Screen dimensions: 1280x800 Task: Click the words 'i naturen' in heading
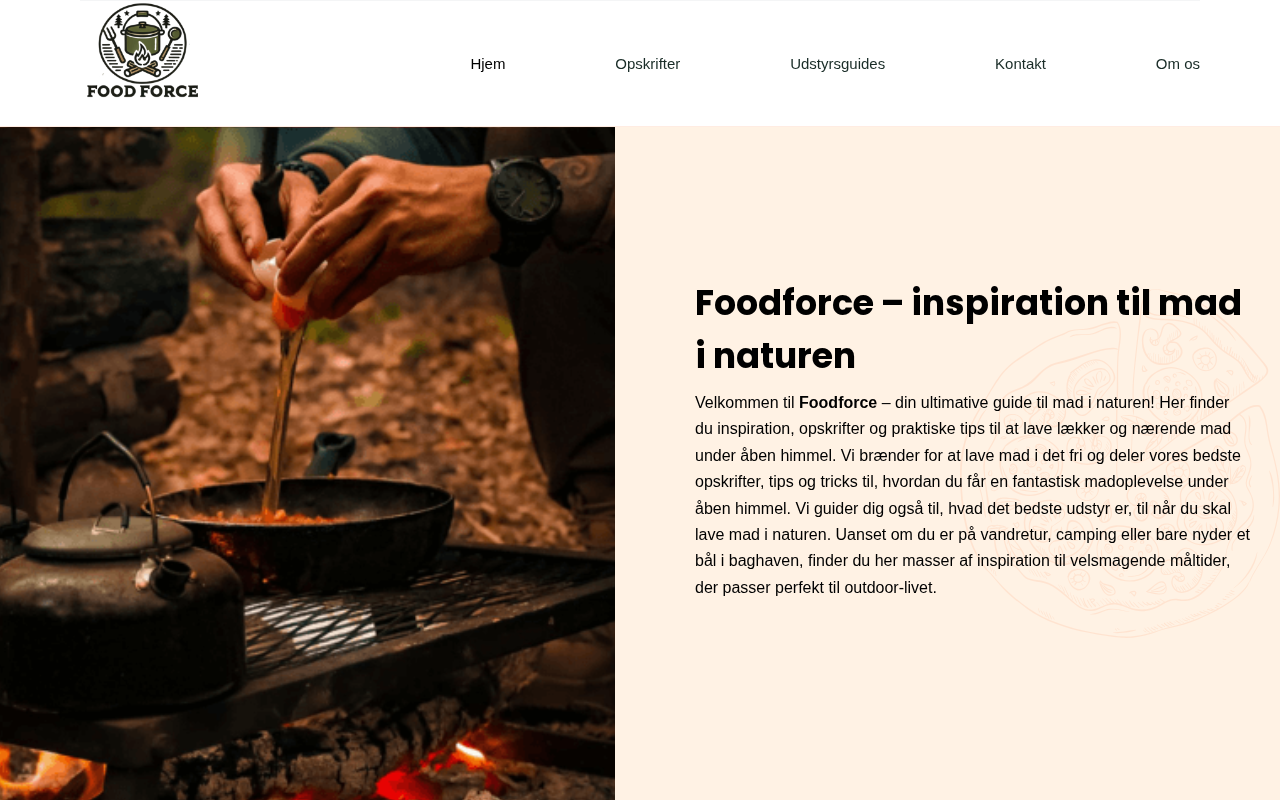coord(775,356)
